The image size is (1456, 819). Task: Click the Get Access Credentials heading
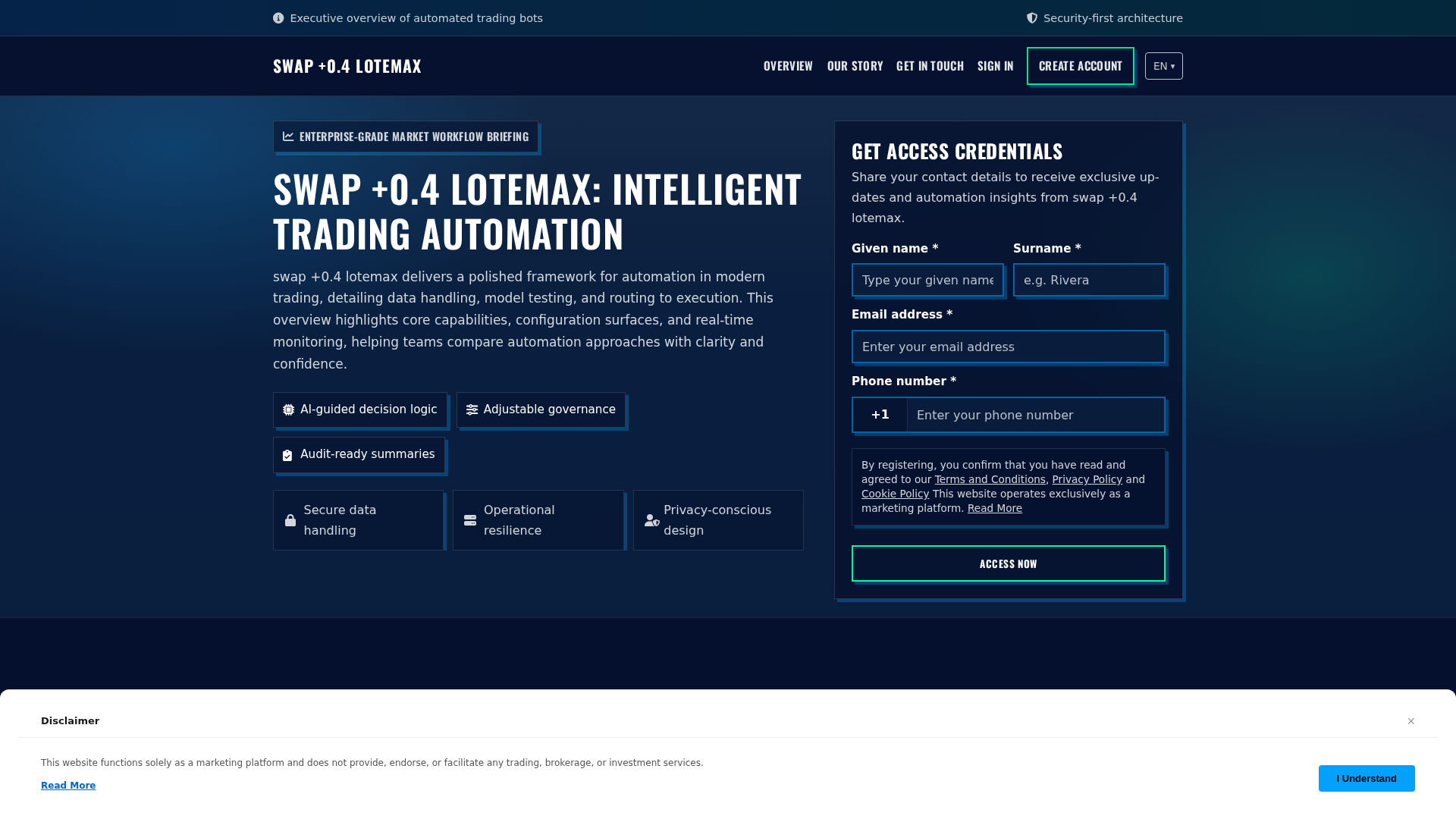(957, 151)
